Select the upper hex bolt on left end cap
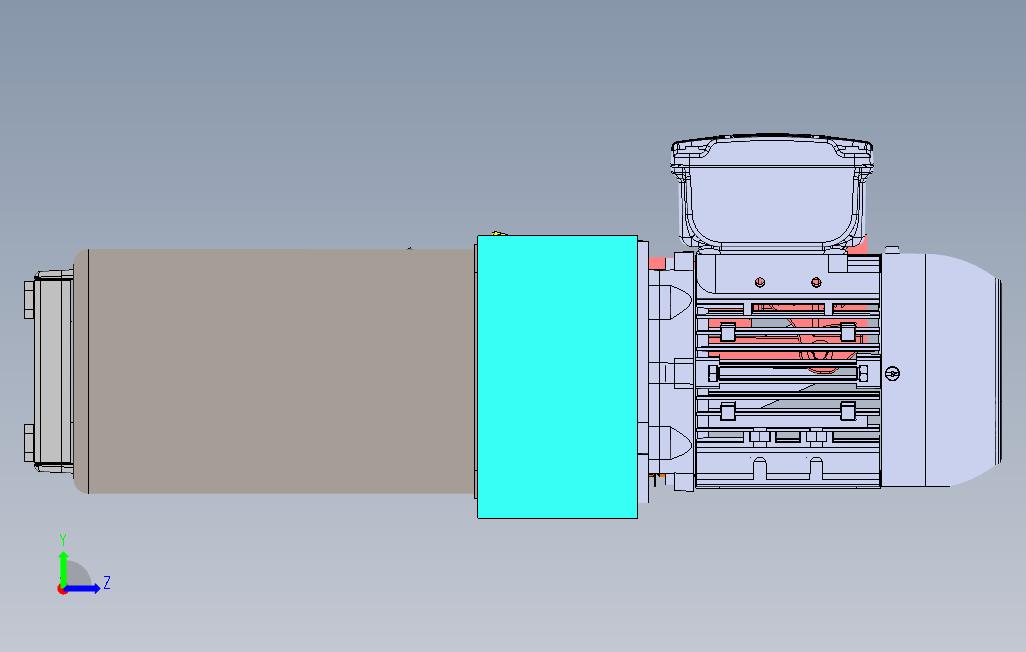The width and height of the screenshot is (1026, 652). [29, 300]
